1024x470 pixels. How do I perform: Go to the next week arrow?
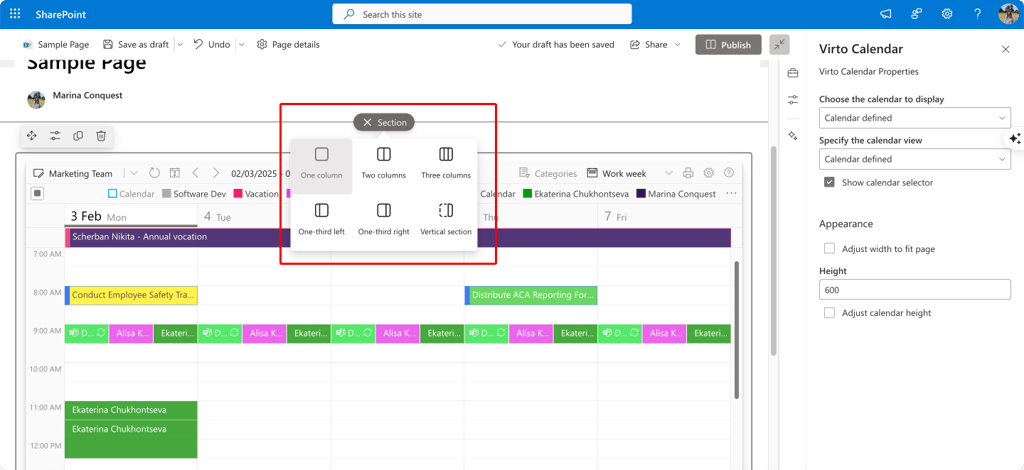click(x=216, y=173)
